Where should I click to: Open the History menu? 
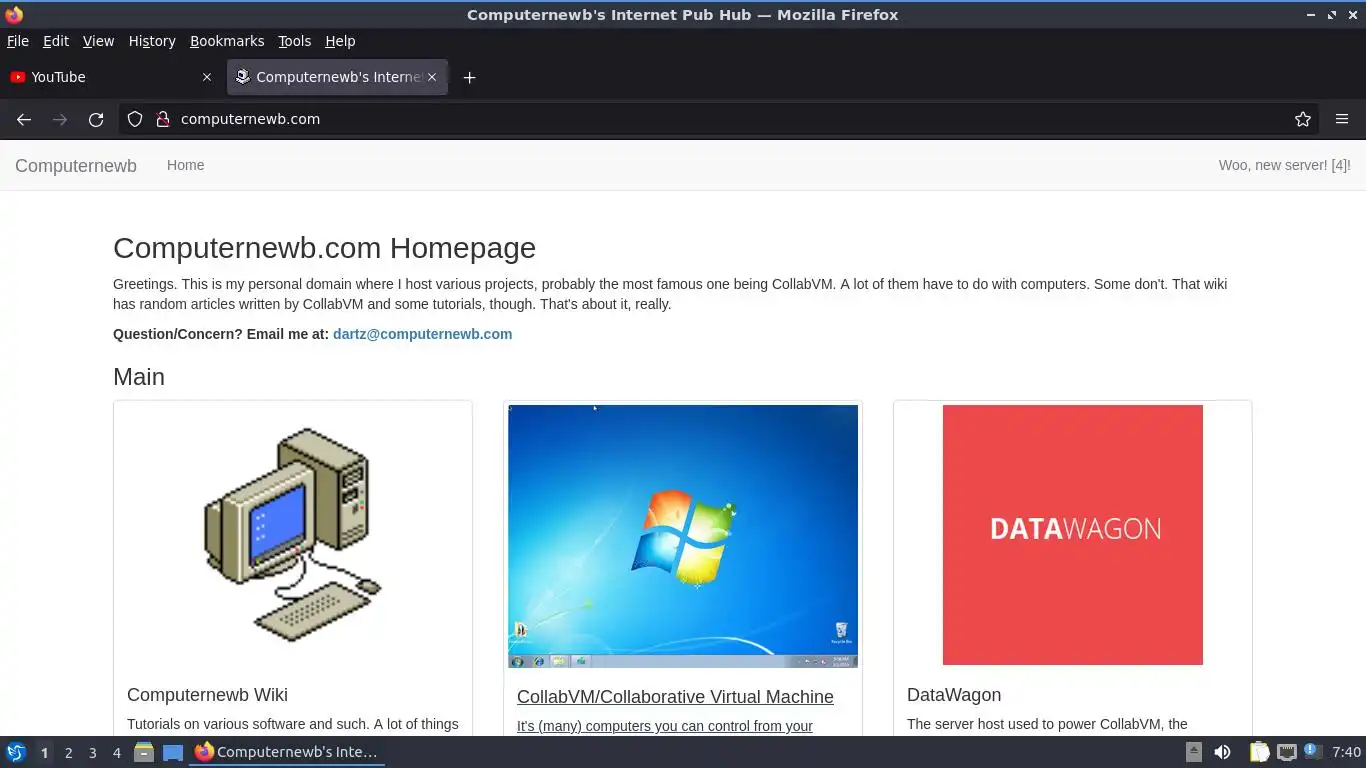[152, 41]
